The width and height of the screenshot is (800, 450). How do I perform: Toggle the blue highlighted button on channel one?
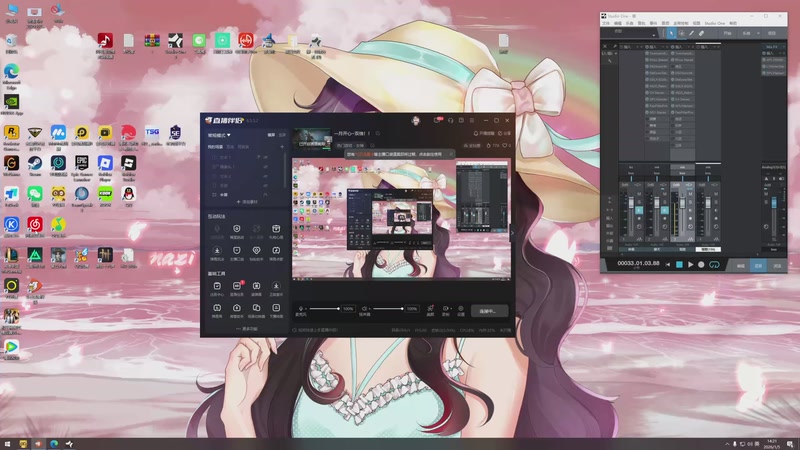639,210
